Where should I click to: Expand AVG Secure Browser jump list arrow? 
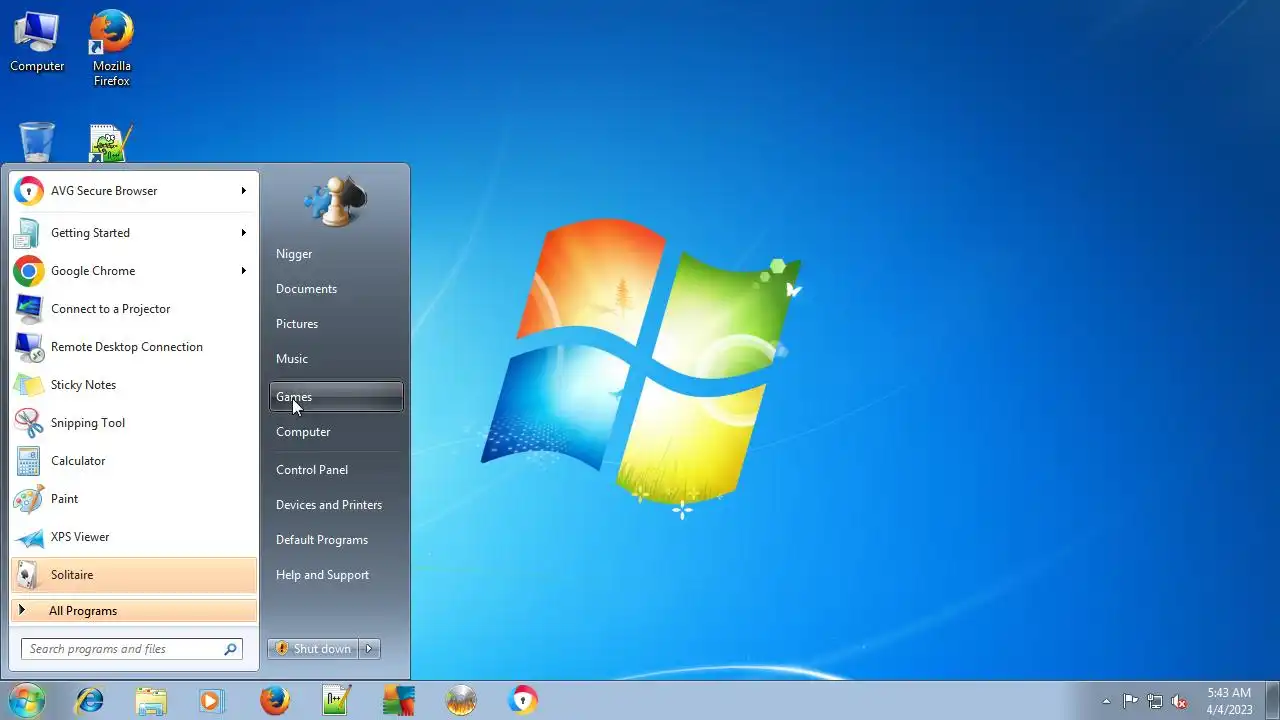click(x=243, y=191)
